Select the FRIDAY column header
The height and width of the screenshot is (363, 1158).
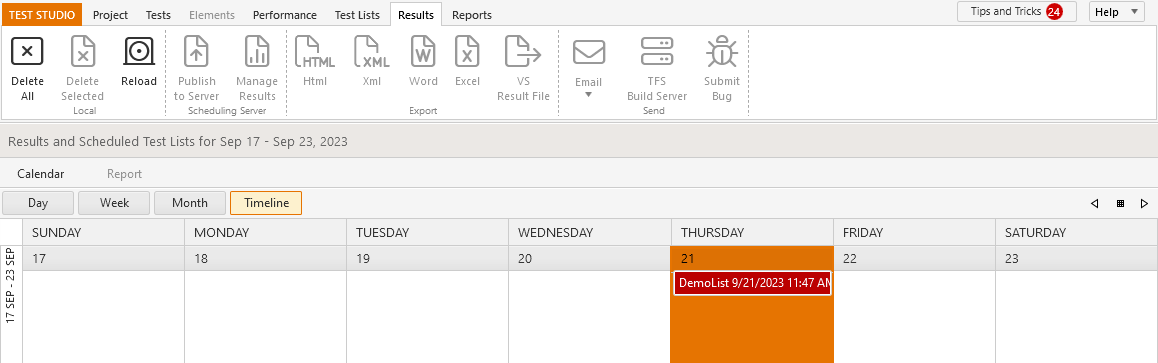coord(914,232)
